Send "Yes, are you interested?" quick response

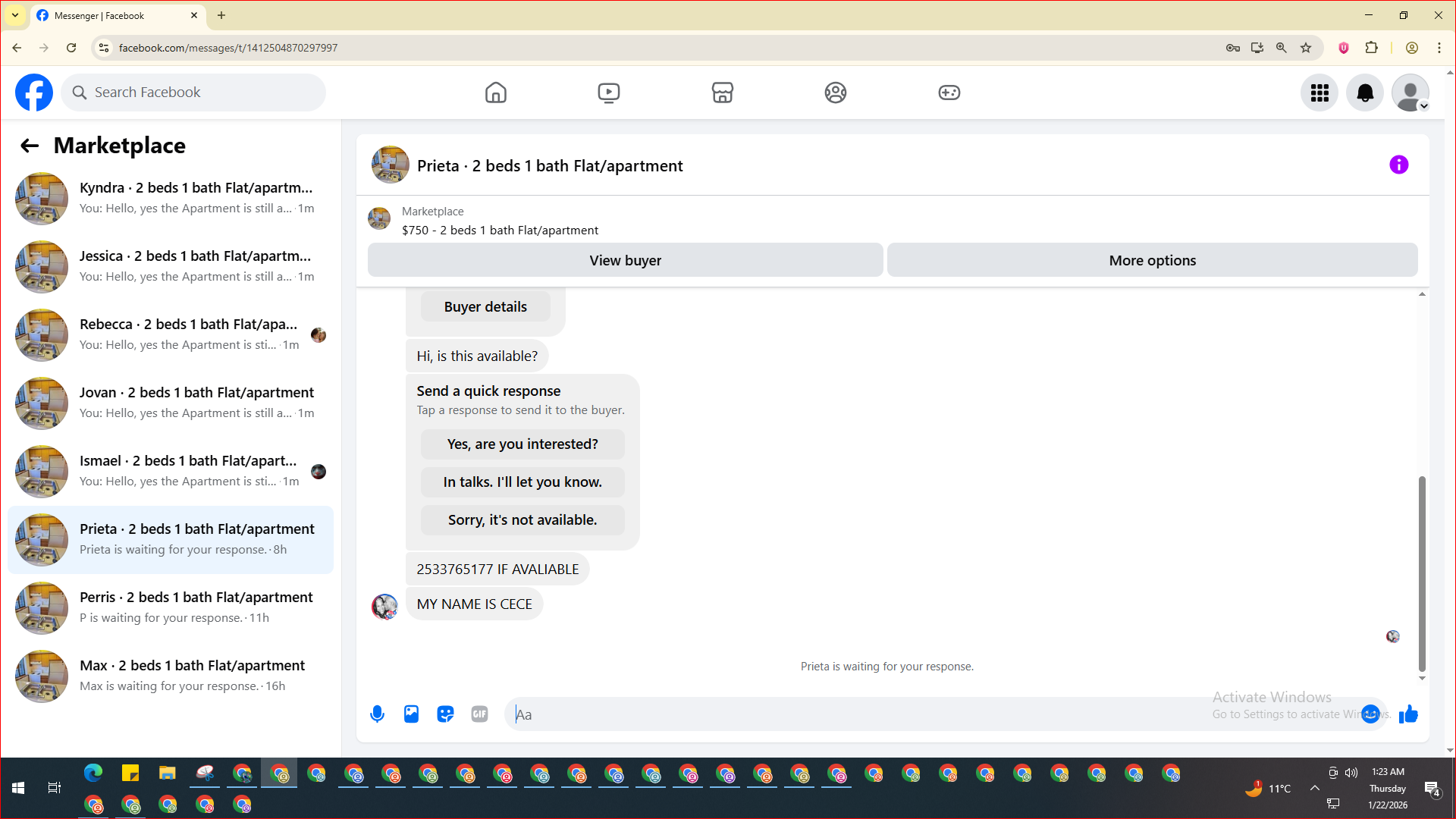(522, 444)
